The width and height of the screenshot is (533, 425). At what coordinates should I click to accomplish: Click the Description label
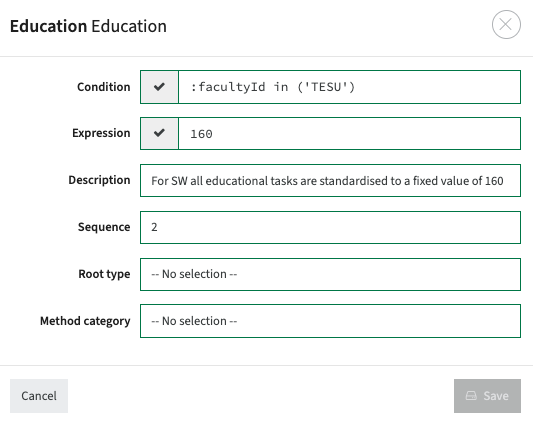click(99, 180)
